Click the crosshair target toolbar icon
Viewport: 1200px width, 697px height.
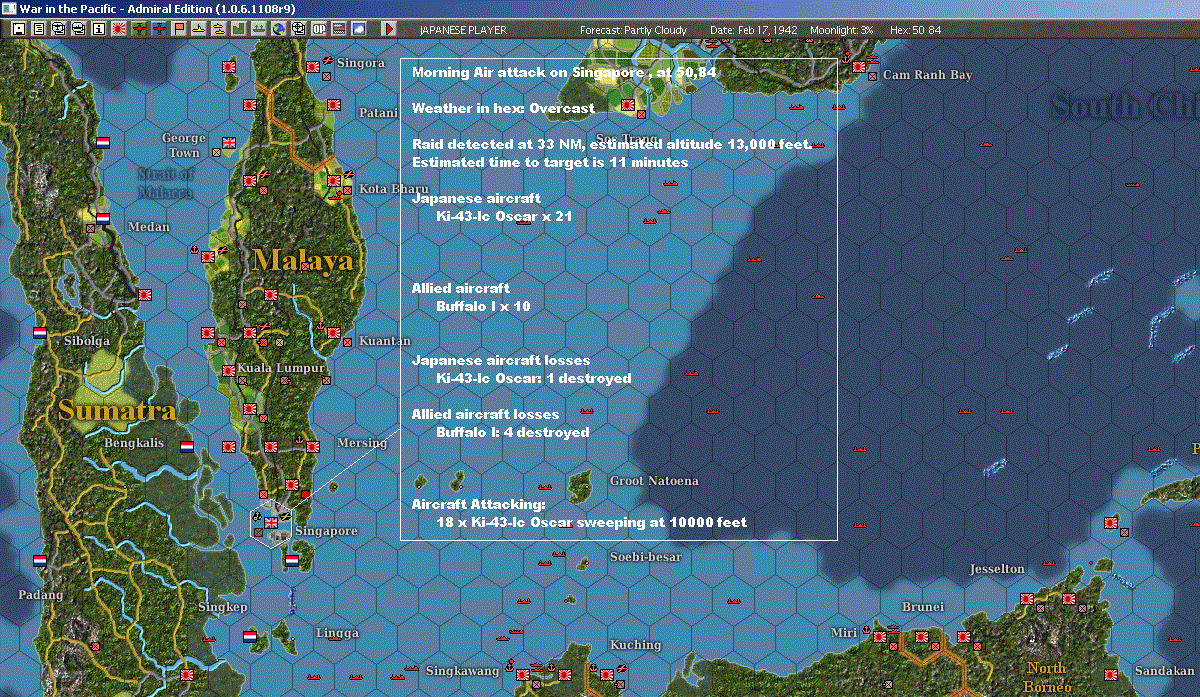click(x=298, y=30)
